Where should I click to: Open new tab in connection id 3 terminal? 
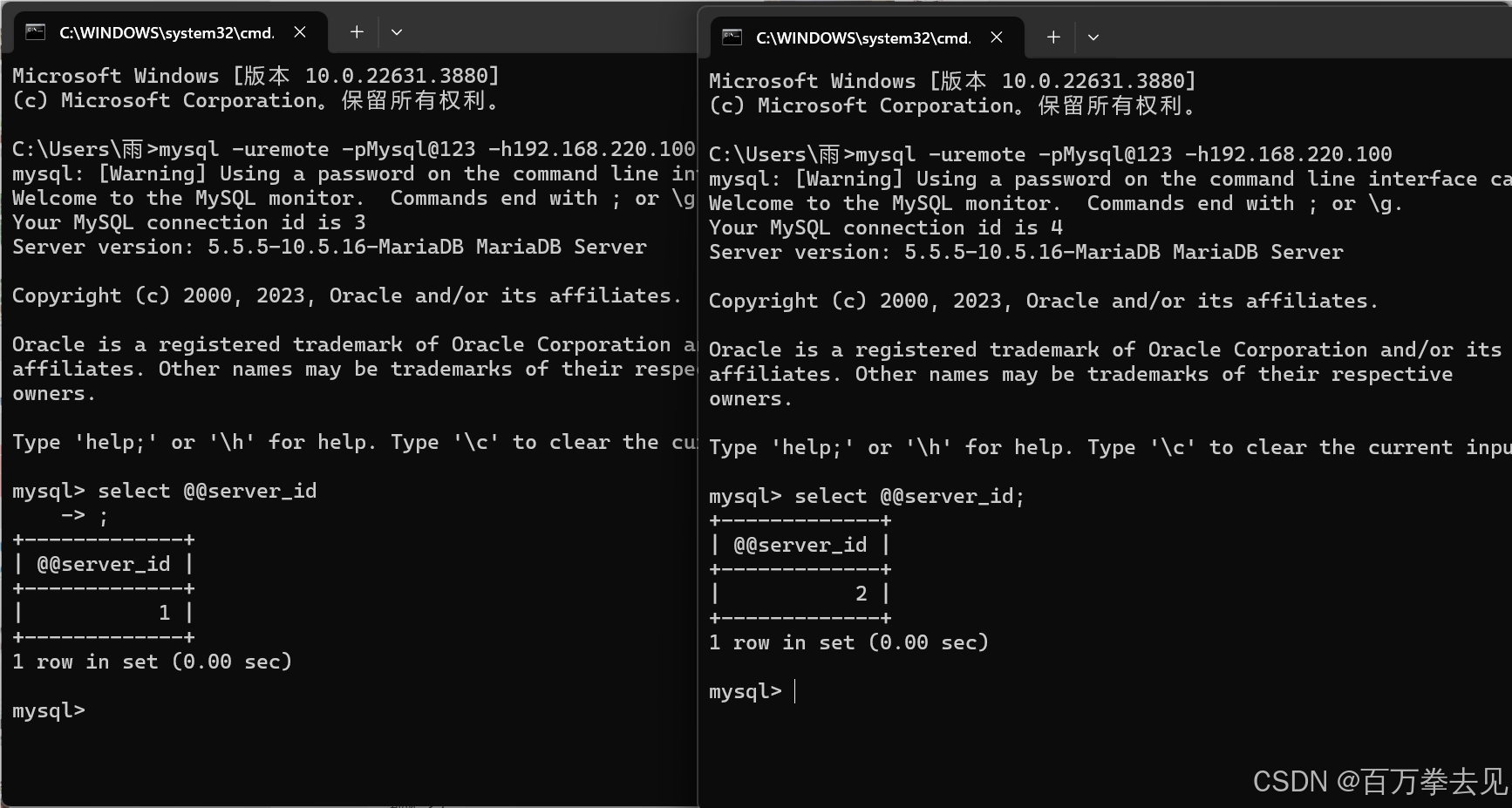tap(357, 32)
